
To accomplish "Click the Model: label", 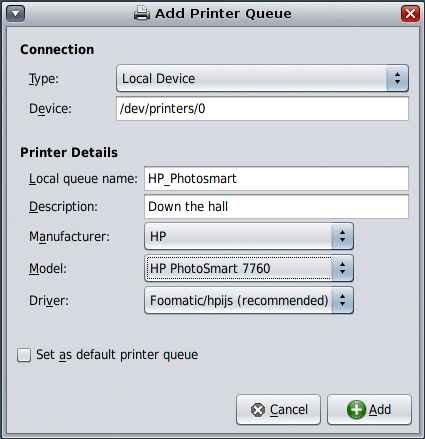I will pyautogui.click(x=48, y=269).
